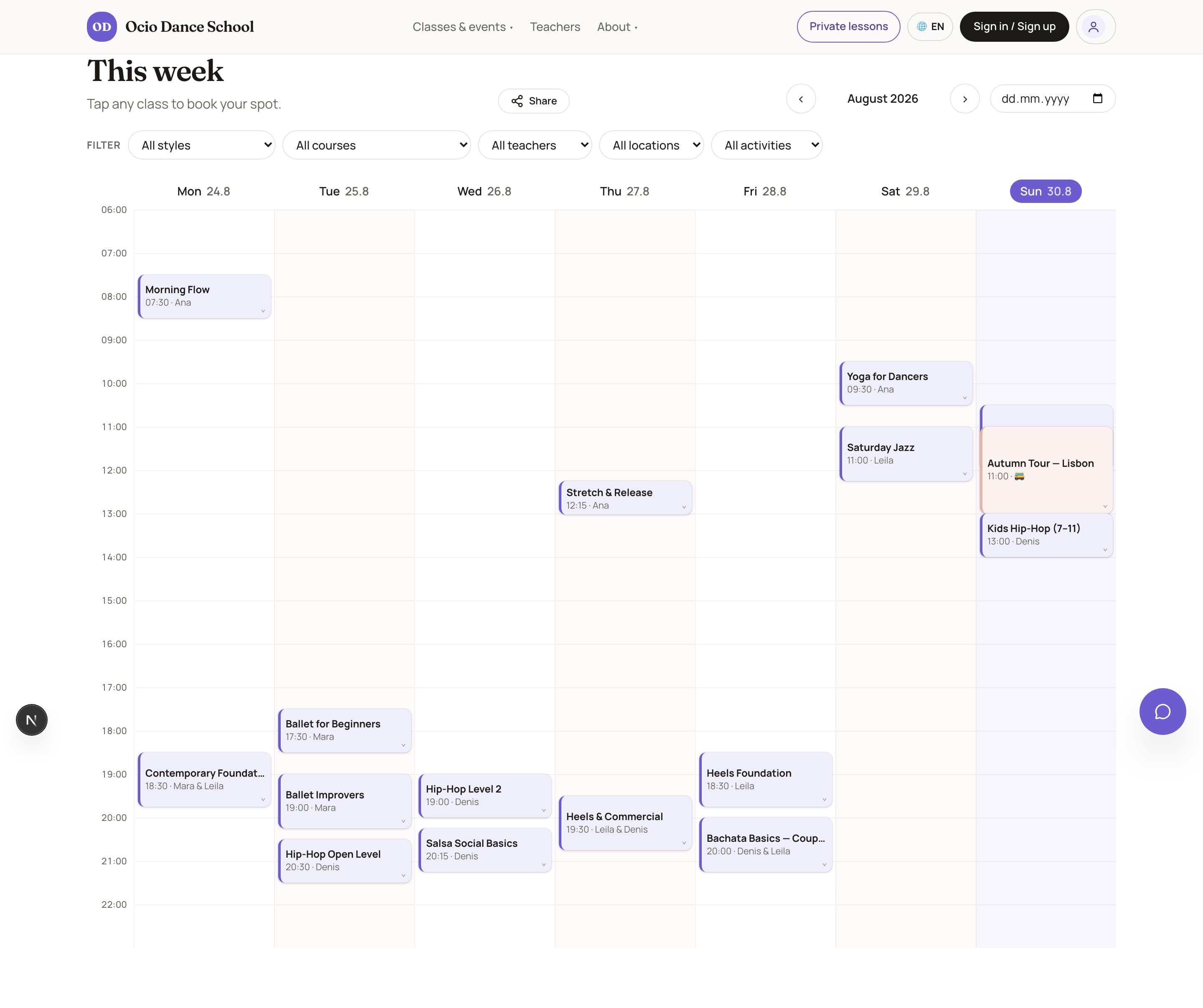Open the calendar date picker icon
Screen dimensions: 1203x1008
point(1097,99)
